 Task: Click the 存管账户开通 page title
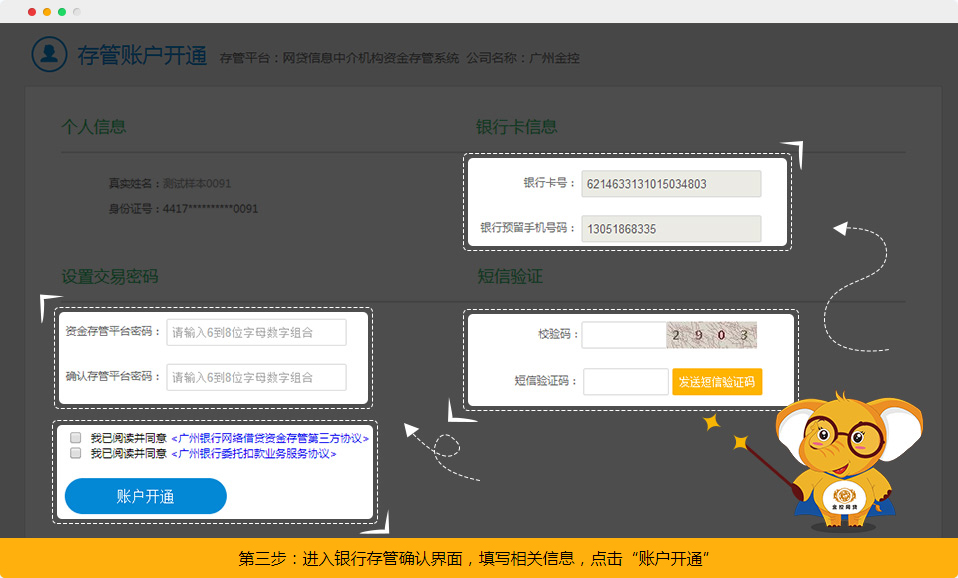[142, 56]
